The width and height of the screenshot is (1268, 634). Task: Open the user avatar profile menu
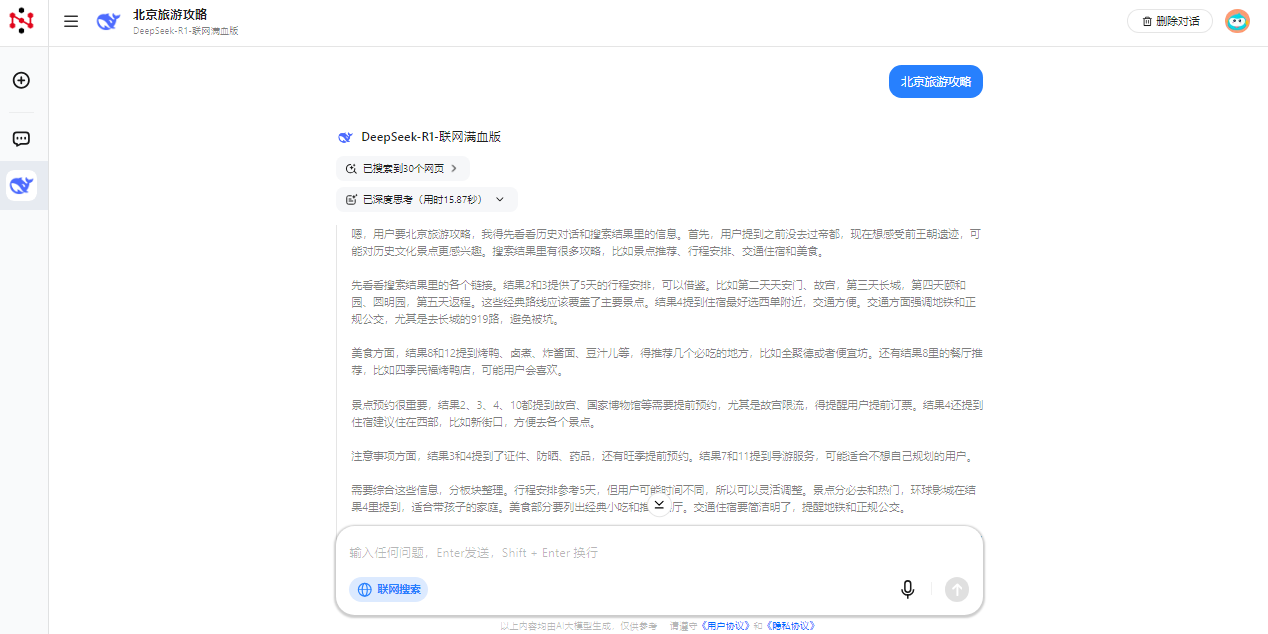click(1237, 21)
